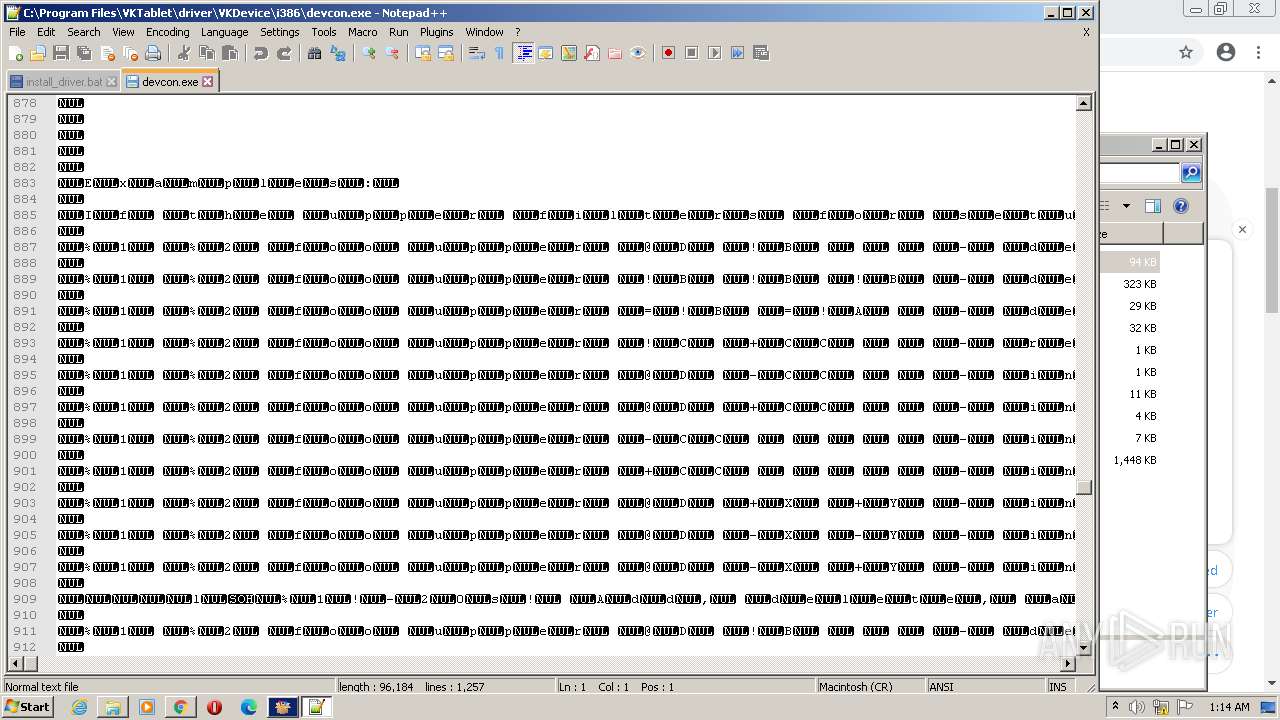Close the install_driver.bat tab
This screenshot has height=720, width=1280.
coord(111,82)
